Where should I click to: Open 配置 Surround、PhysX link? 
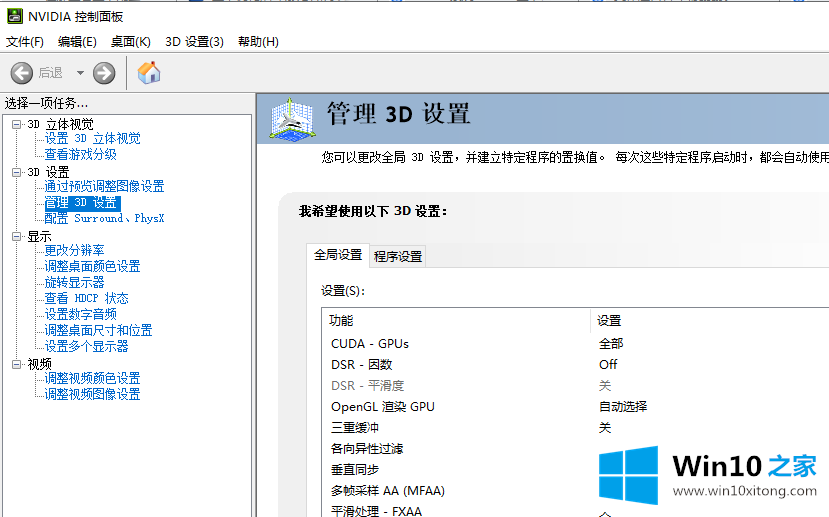(104, 218)
